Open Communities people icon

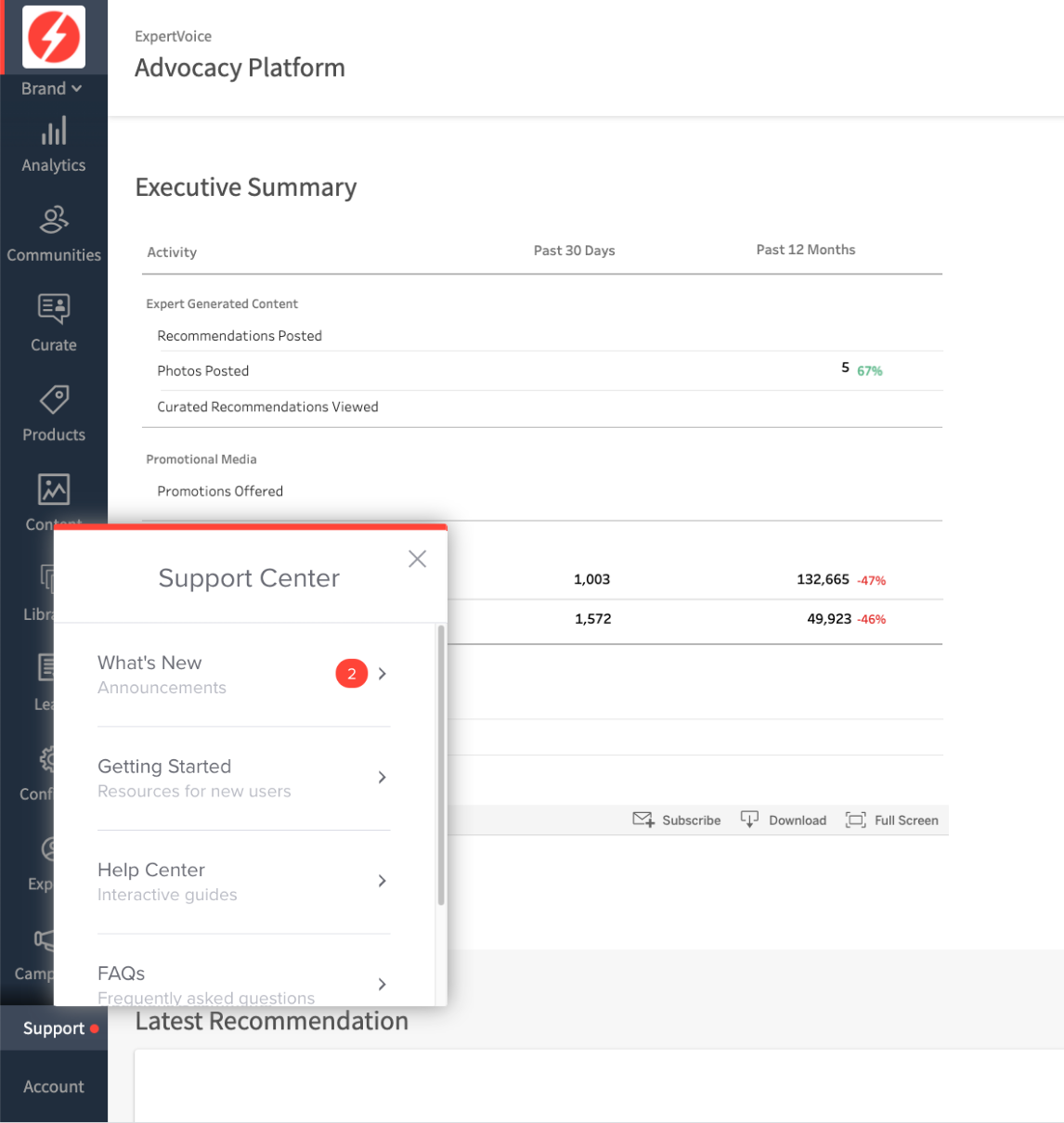point(54,220)
